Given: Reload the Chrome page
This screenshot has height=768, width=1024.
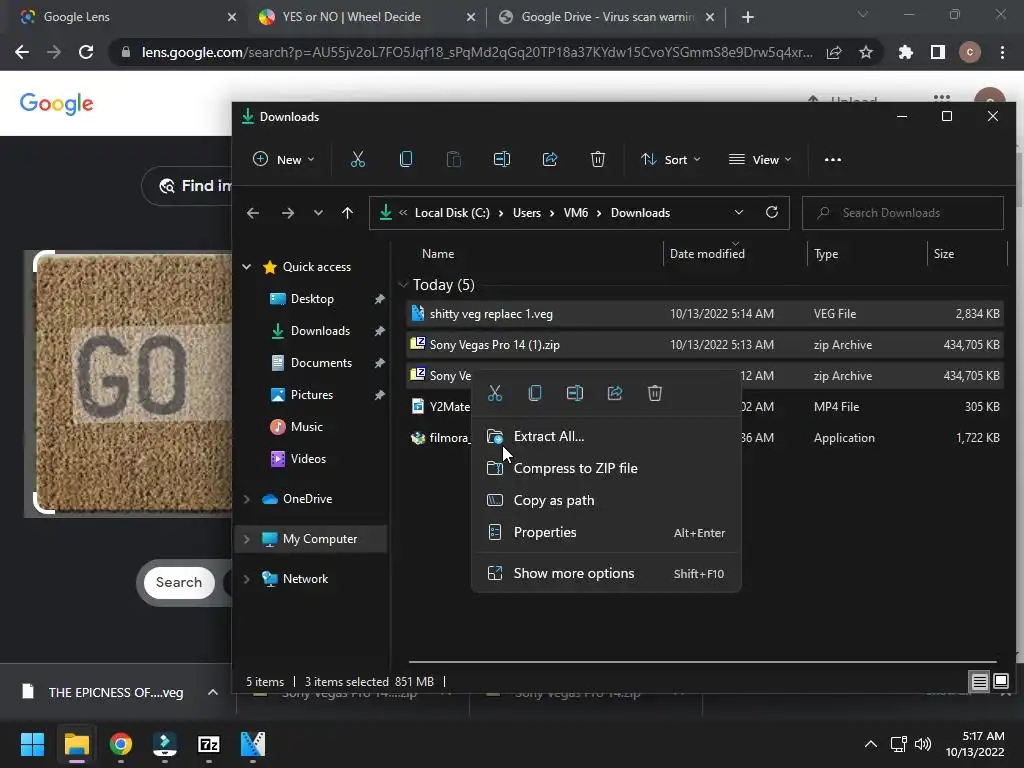Looking at the screenshot, I should pyautogui.click(x=86, y=52).
